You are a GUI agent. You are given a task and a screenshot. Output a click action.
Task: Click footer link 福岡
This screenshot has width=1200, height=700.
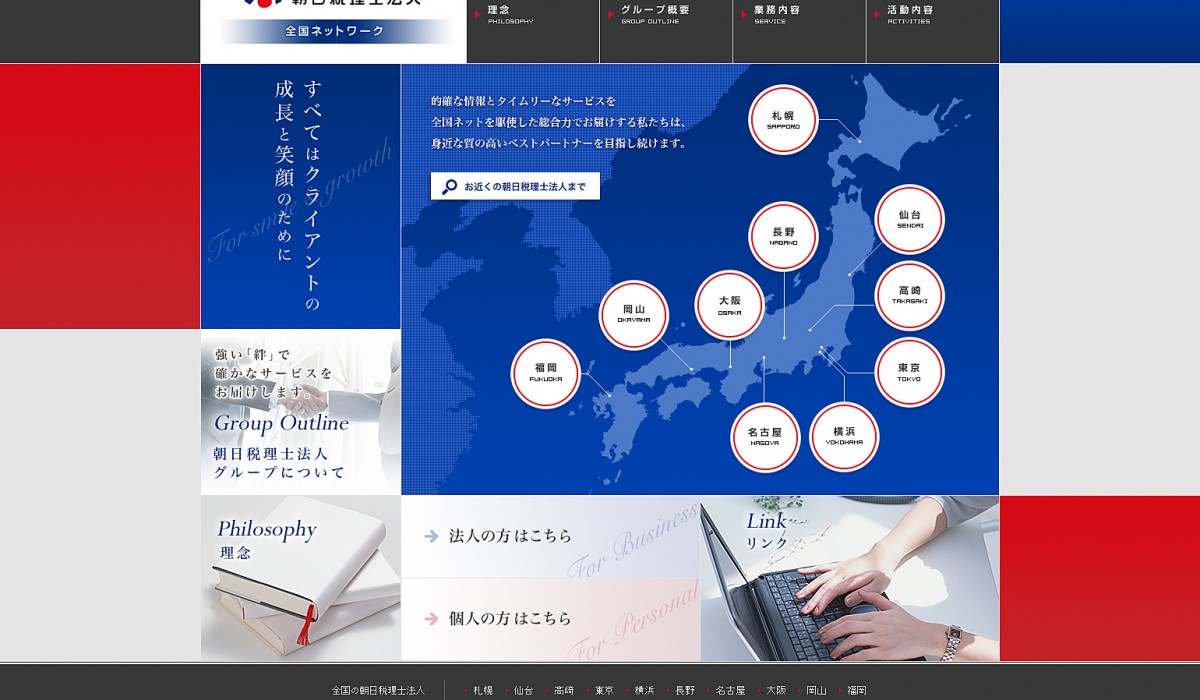(x=857, y=690)
